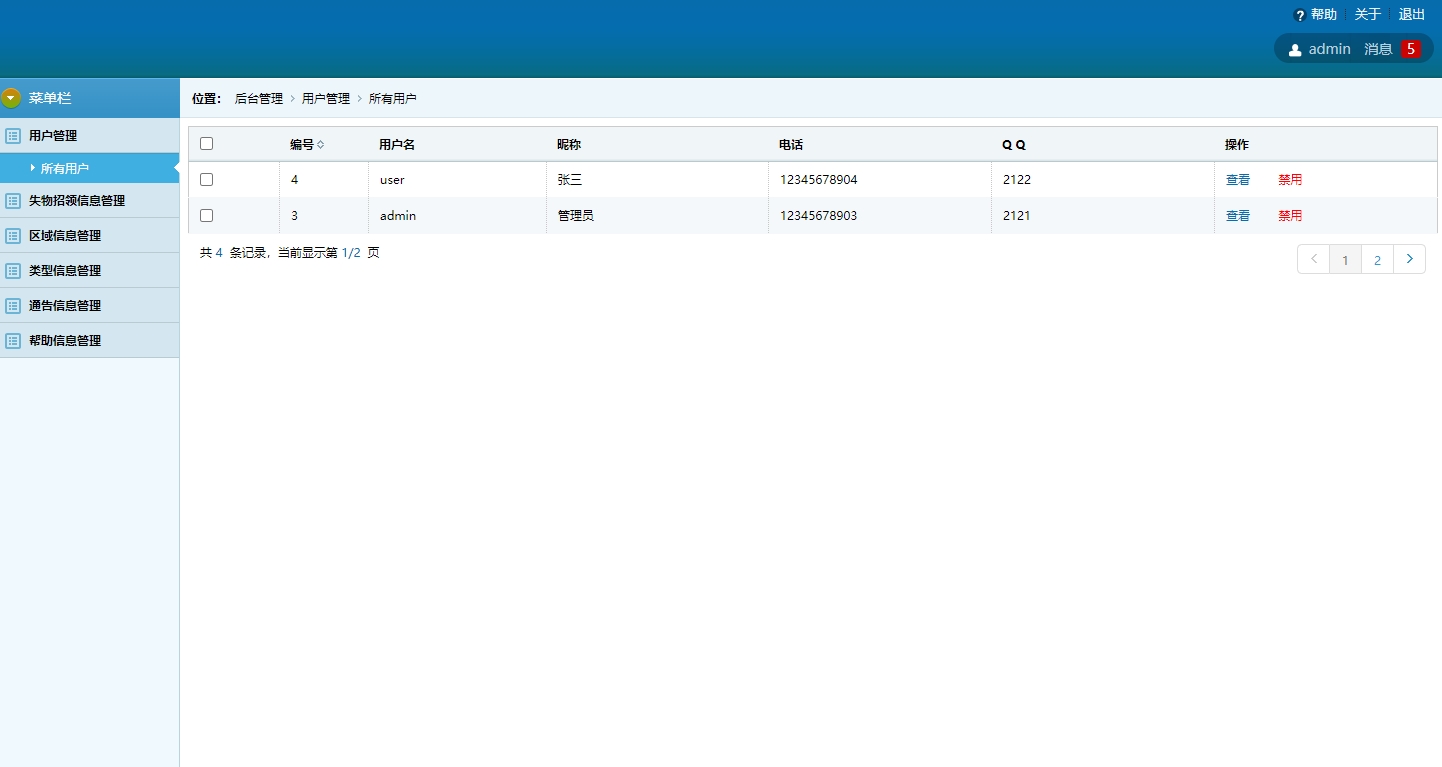Click the 用户管理 list icon in sidebar
The image size is (1442, 767).
click(13, 136)
